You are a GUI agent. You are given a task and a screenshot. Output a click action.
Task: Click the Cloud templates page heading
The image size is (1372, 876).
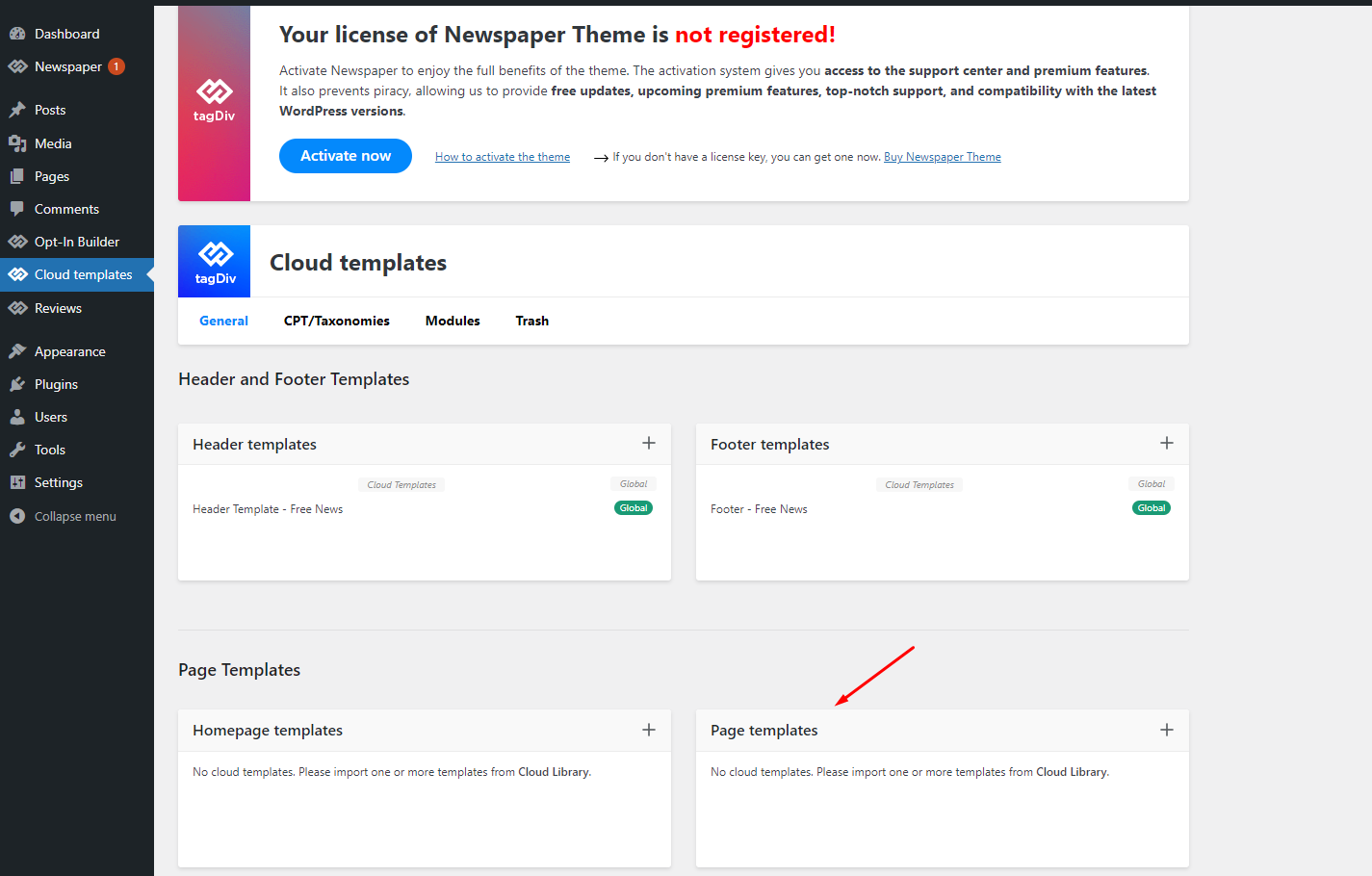(x=358, y=263)
